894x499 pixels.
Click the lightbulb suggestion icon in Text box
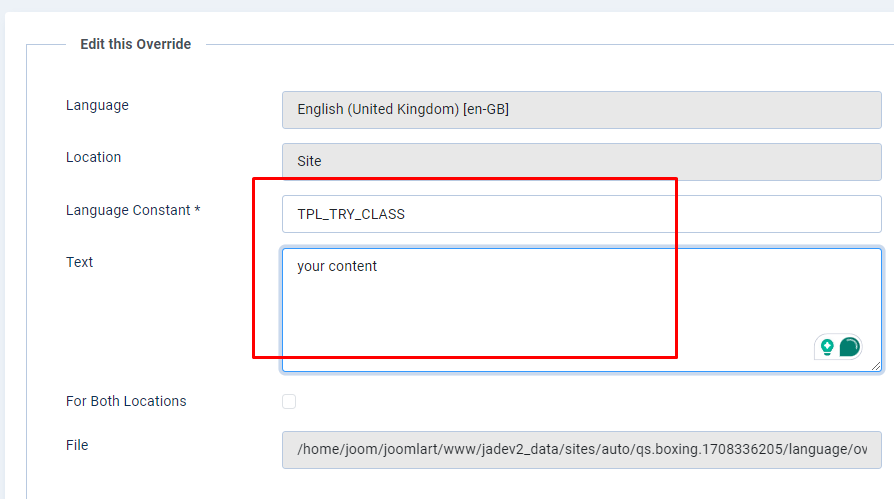pyautogui.click(x=827, y=347)
